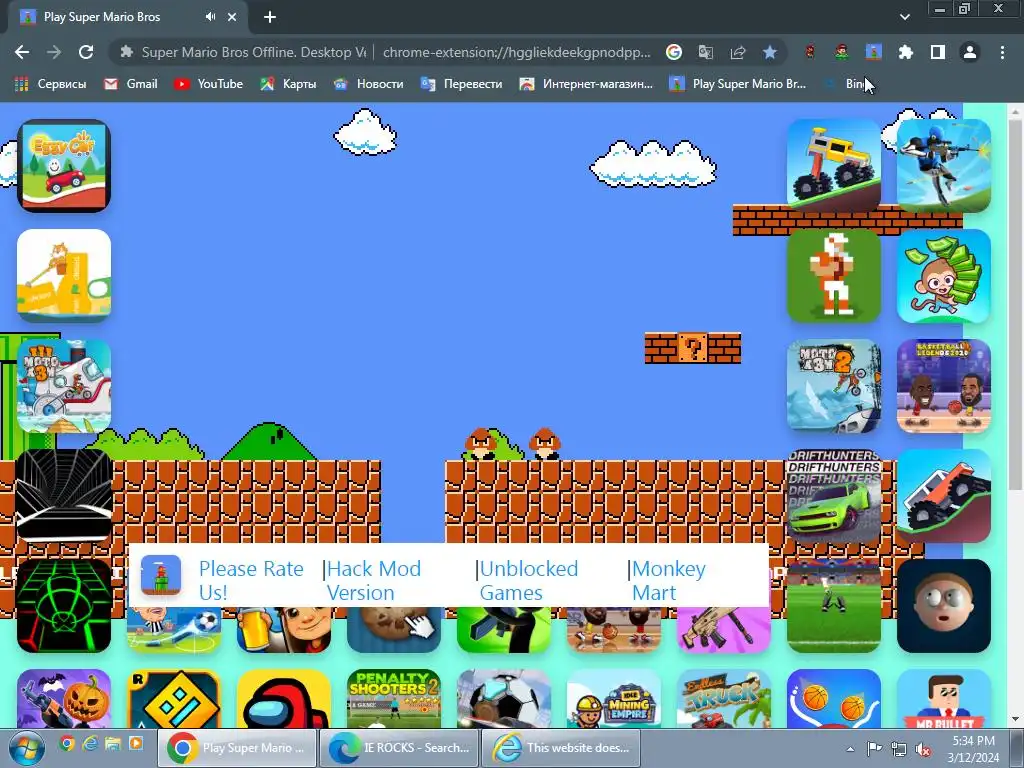Open the Extensions puzzle icon menu
The height and width of the screenshot is (768, 1024).
pos(906,52)
